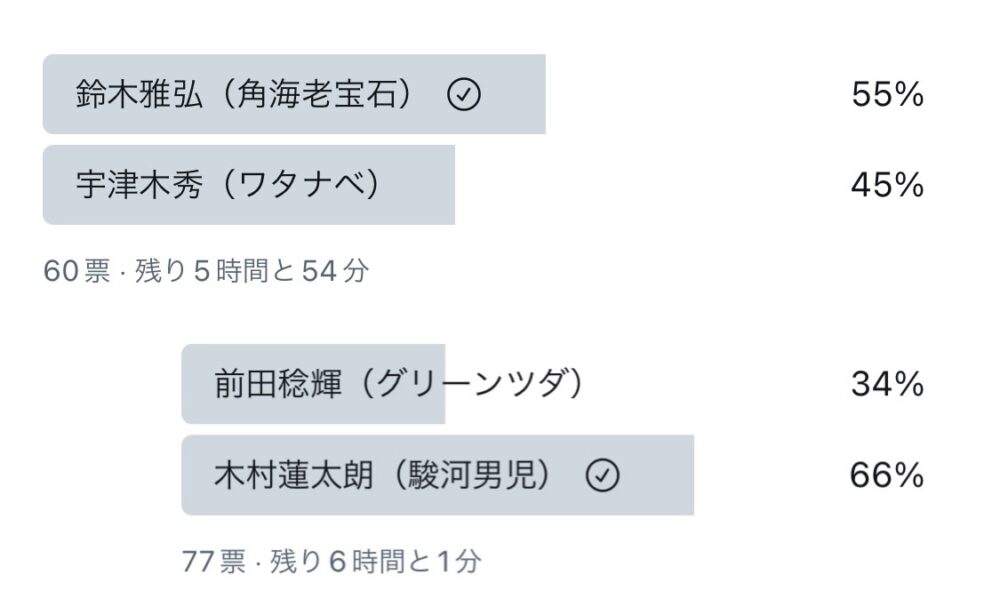Click the 66% result percentage
This screenshot has width=1000, height=591.
coord(887,476)
